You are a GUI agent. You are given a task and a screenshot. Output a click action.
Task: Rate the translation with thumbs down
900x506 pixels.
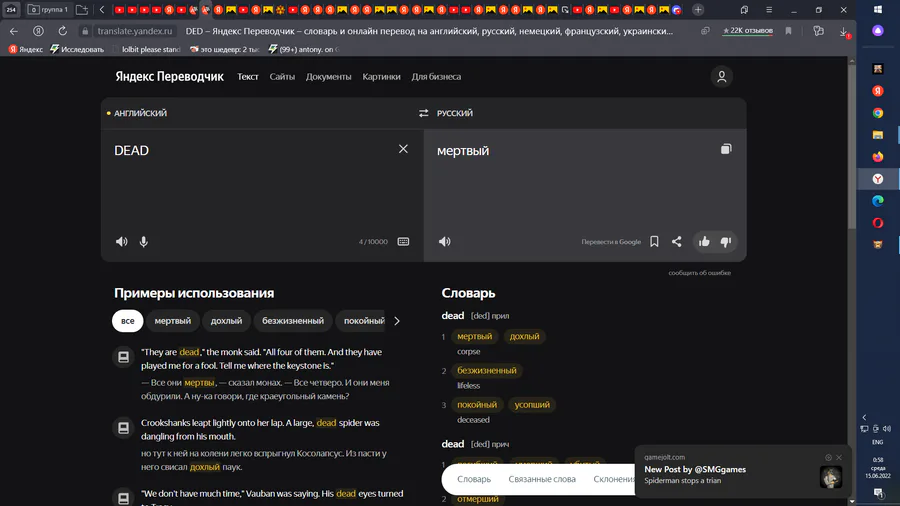point(726,242)
